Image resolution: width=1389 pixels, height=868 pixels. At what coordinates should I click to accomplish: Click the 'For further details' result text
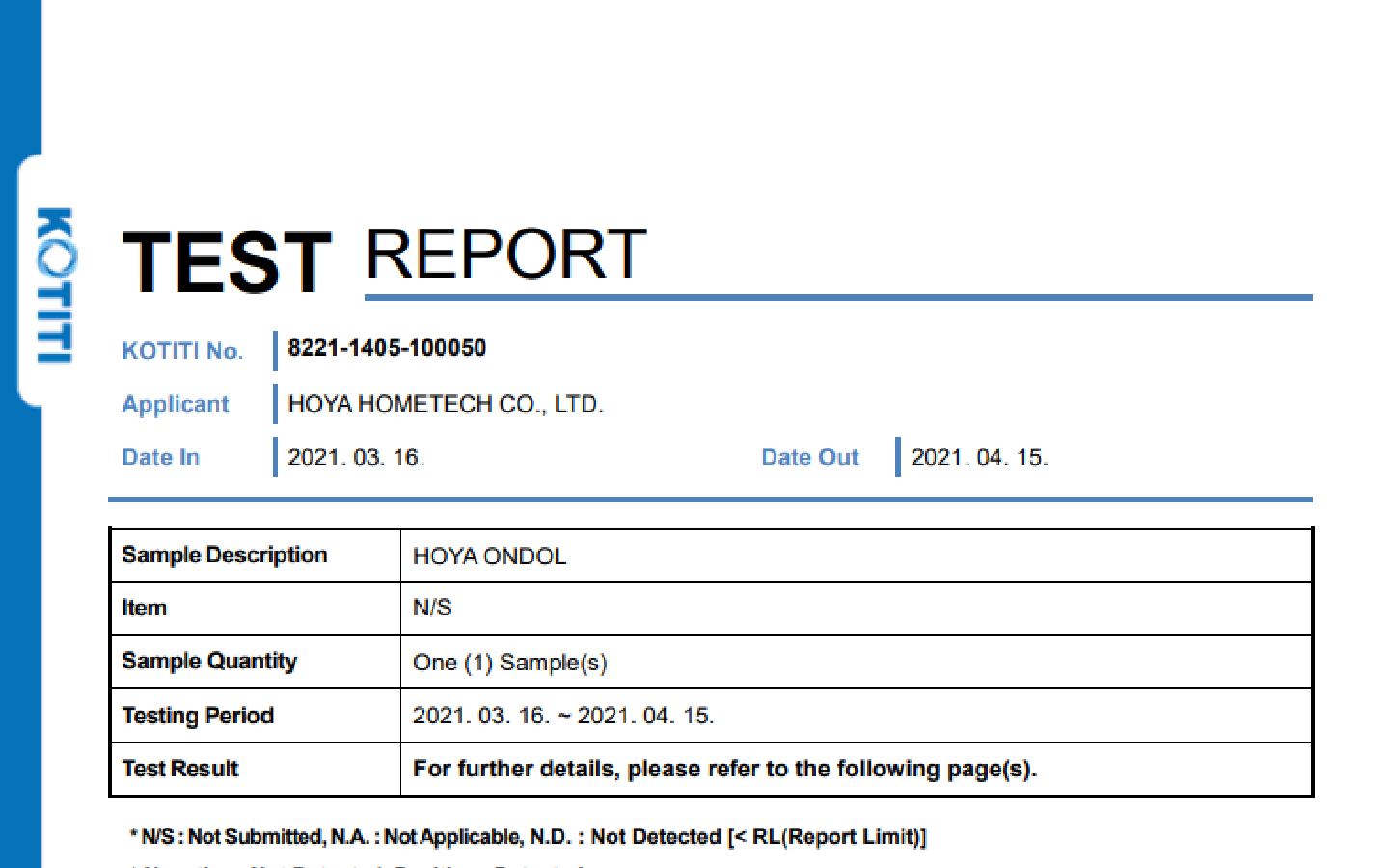(x=724, y=769)
